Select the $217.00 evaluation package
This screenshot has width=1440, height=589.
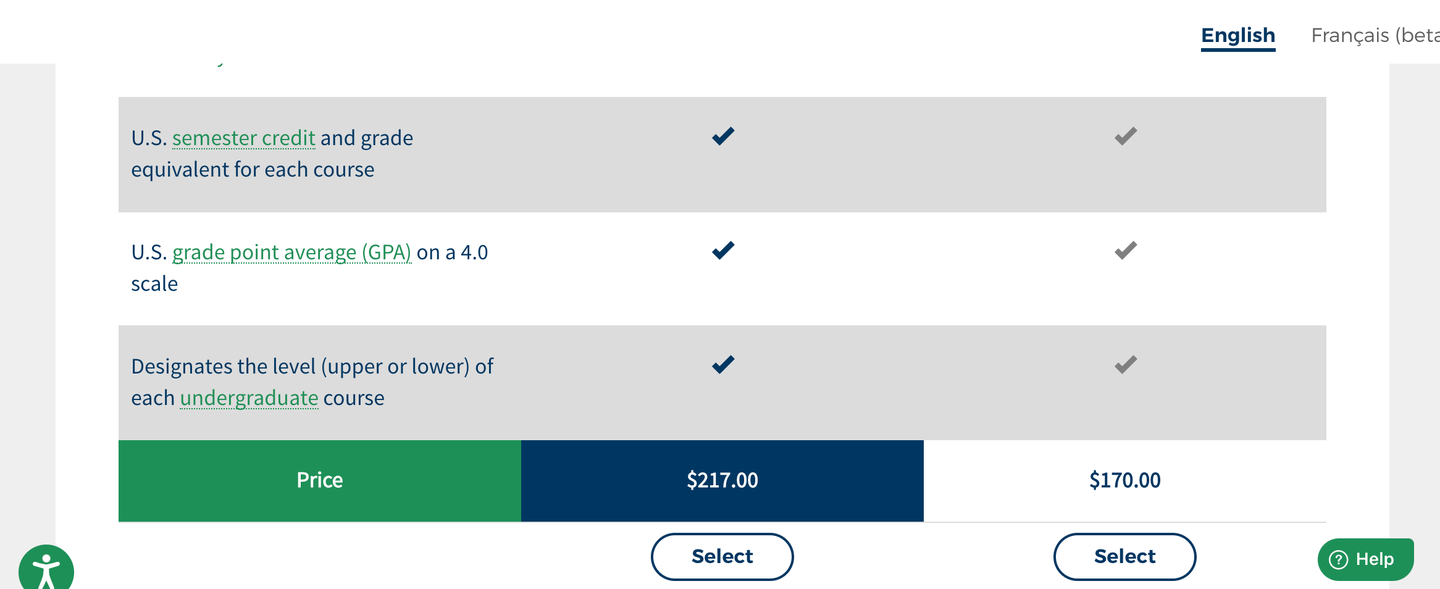pos(722,557)
